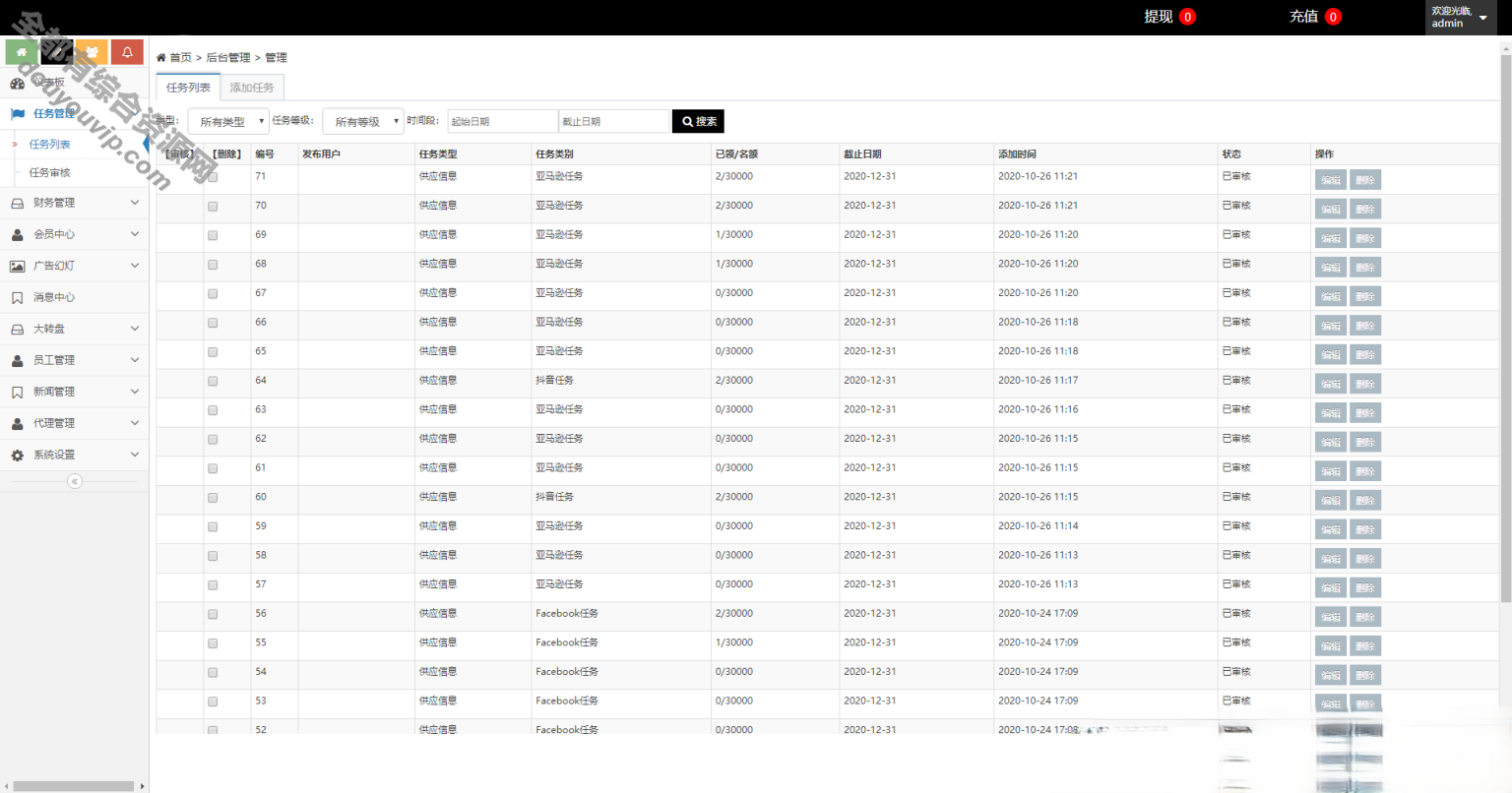Viewport: 1512px width, 793px height.
Task: Click the 搜索 search button
Action: (x=698, y=121)
